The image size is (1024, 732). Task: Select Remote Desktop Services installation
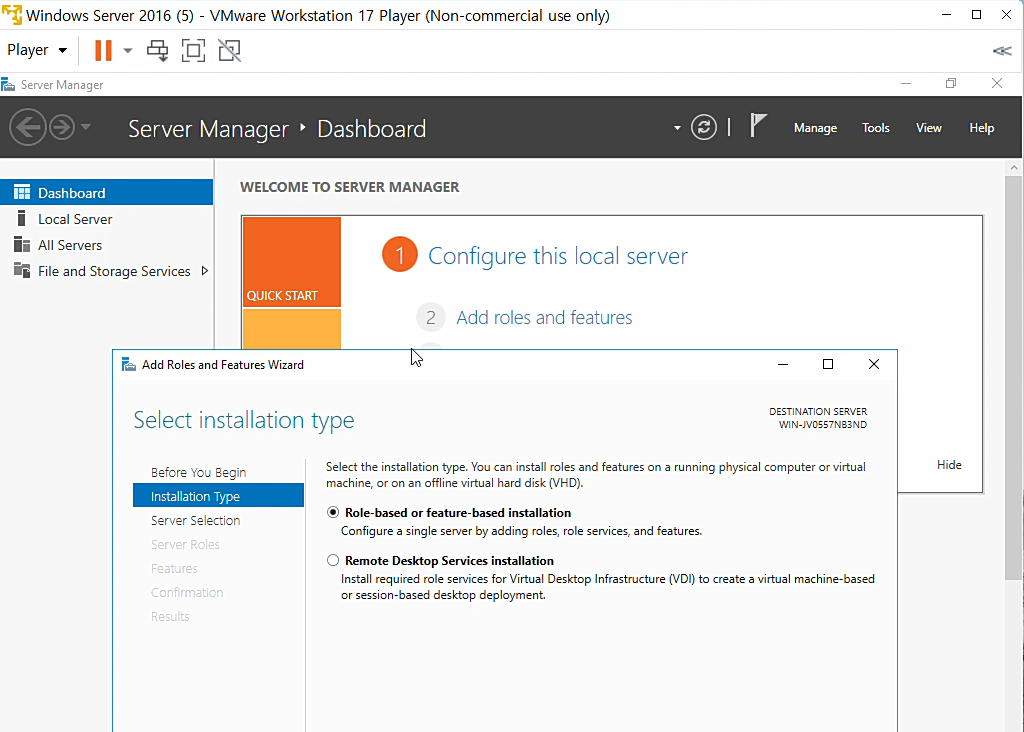pyautogui.click(x=333, y=560)
